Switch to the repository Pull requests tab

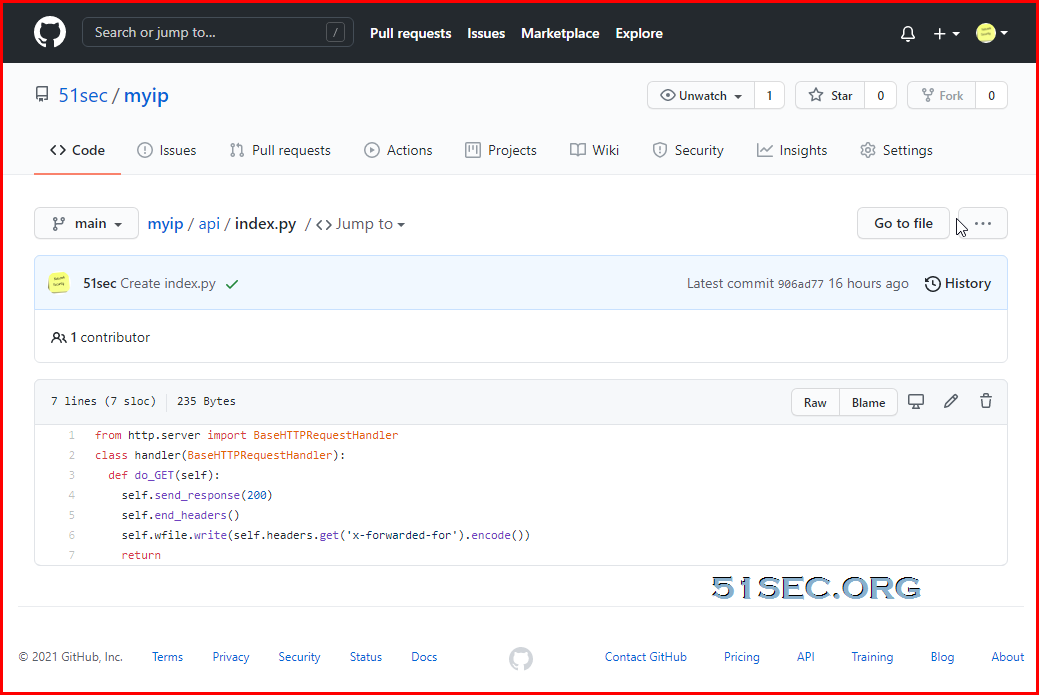280,150
